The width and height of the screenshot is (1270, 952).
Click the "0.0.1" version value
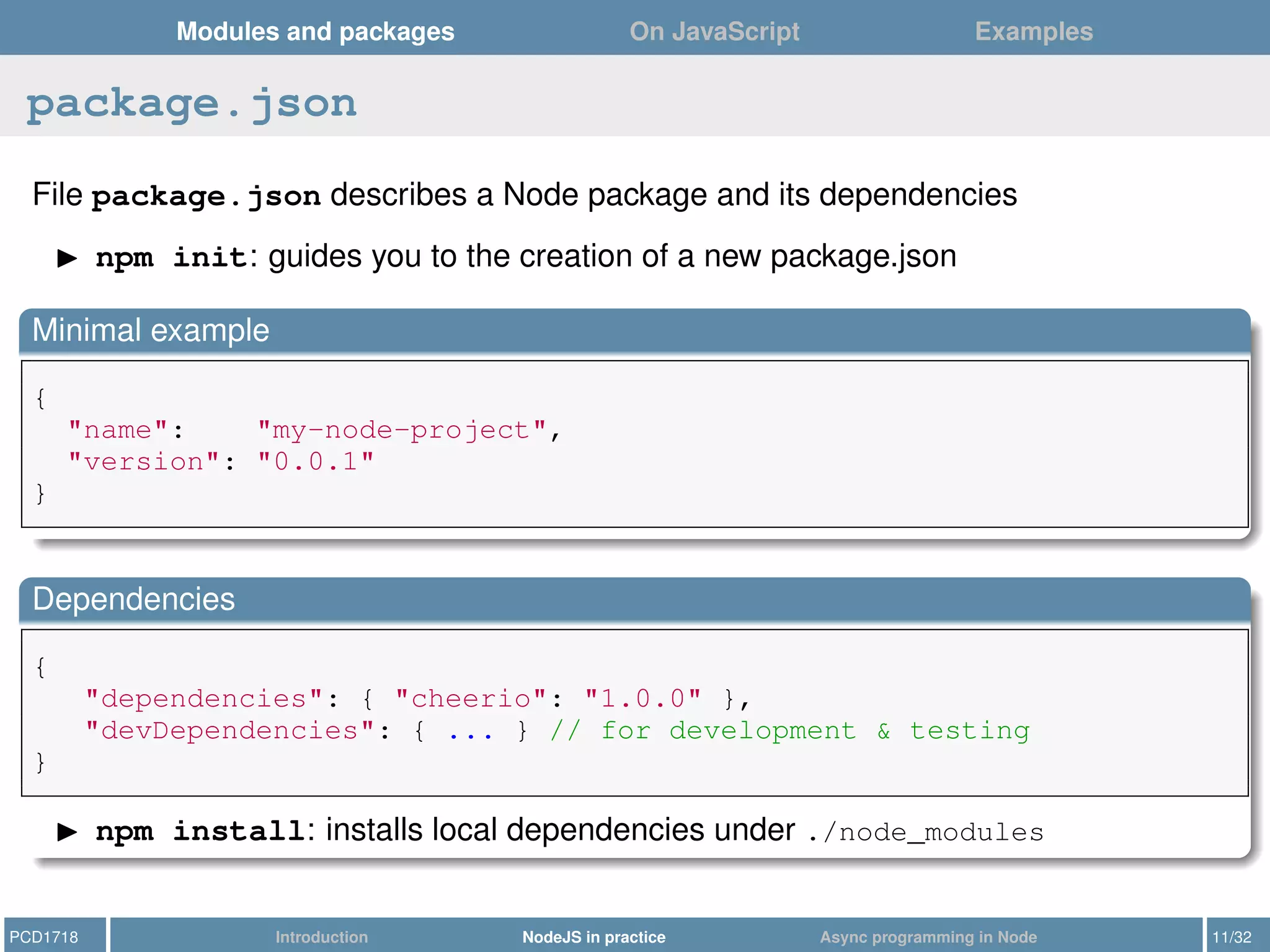[x=316, y=461]
